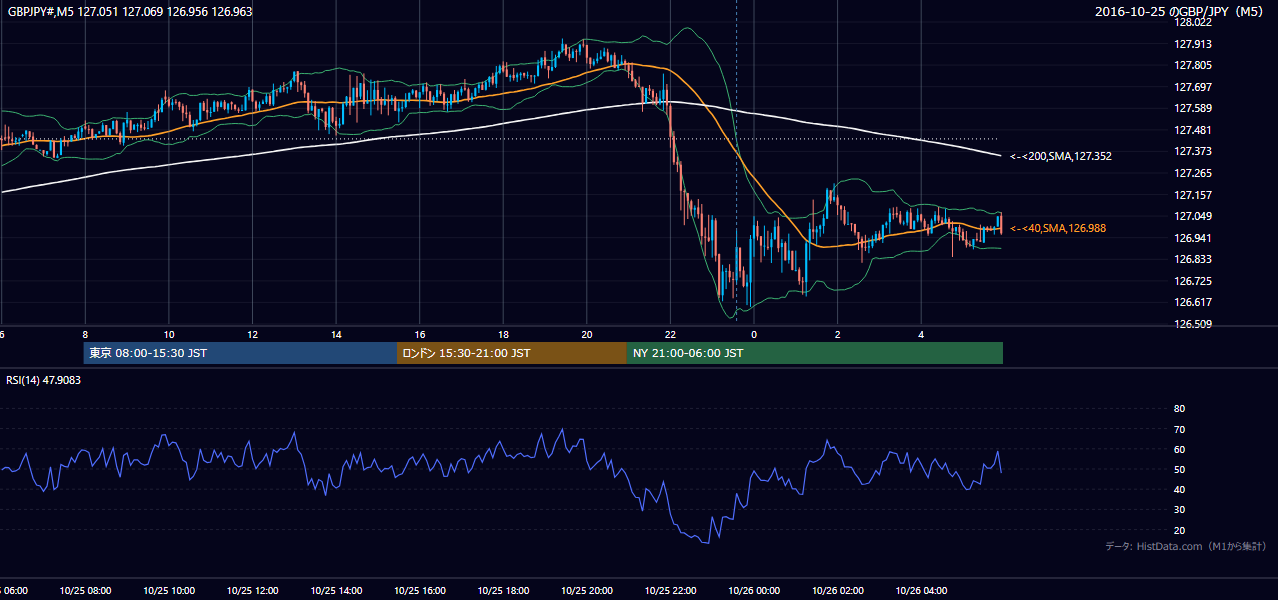Click the 10/26 04:00 time axis label
Viewport: 1278px width, 600px height.
click(921, 591)
